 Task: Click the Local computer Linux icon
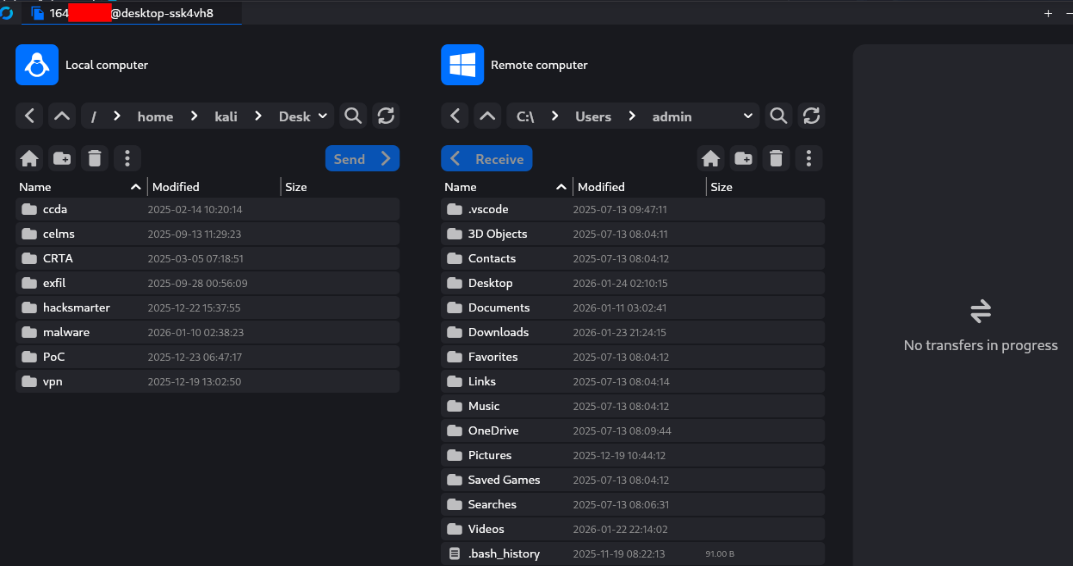pyautogui.click(x=37, y=65)
